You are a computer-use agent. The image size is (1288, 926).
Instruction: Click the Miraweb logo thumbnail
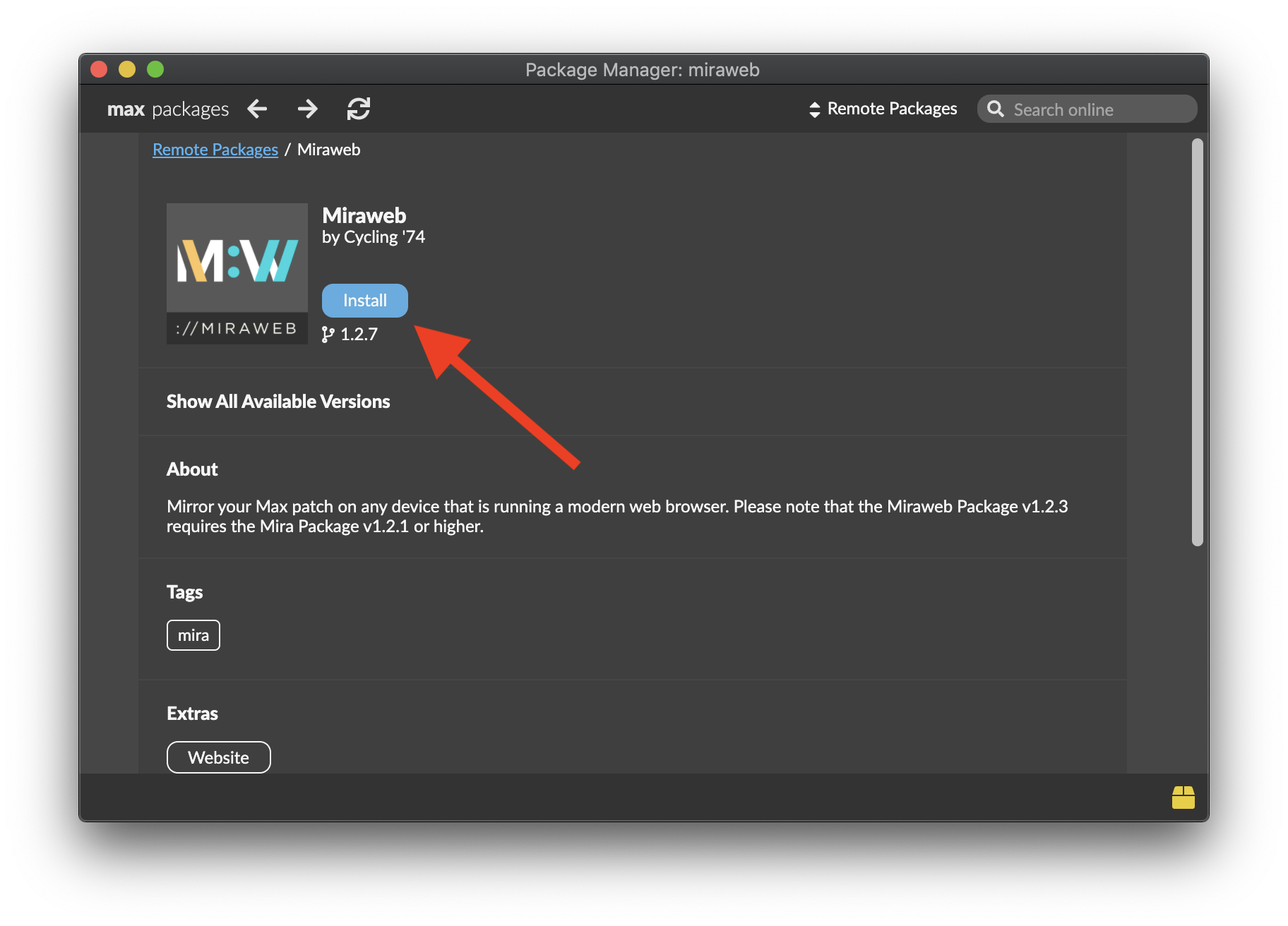click(237, 274)
